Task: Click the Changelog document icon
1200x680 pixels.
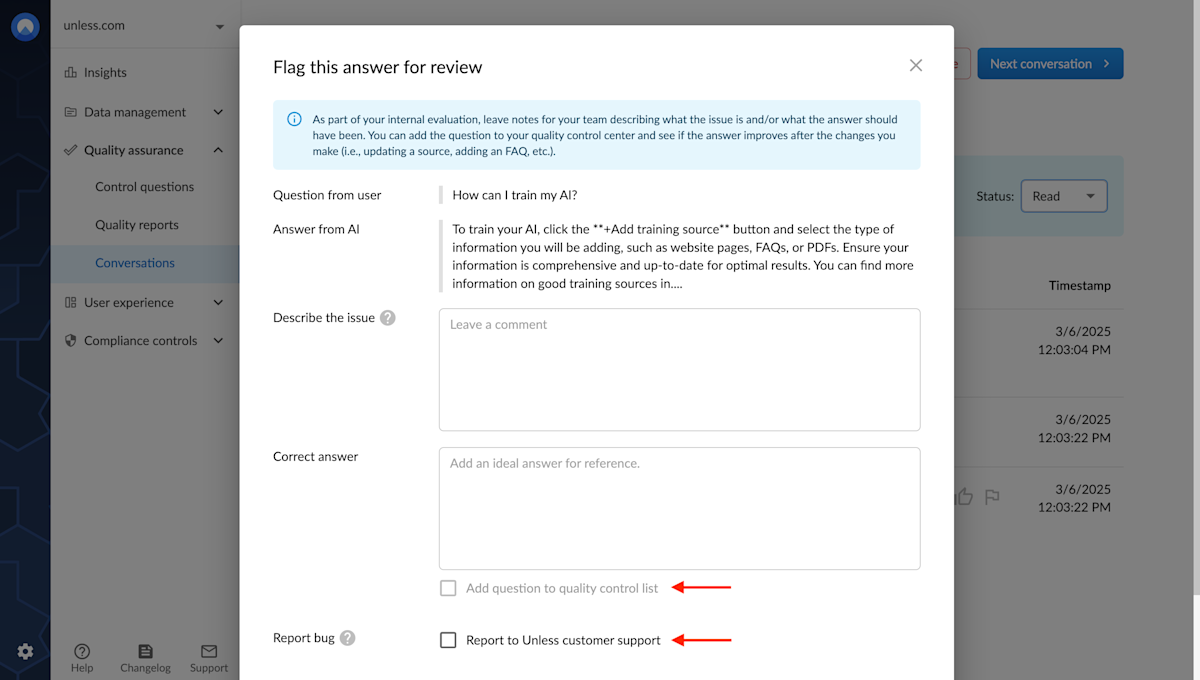Action: [145, 650]
